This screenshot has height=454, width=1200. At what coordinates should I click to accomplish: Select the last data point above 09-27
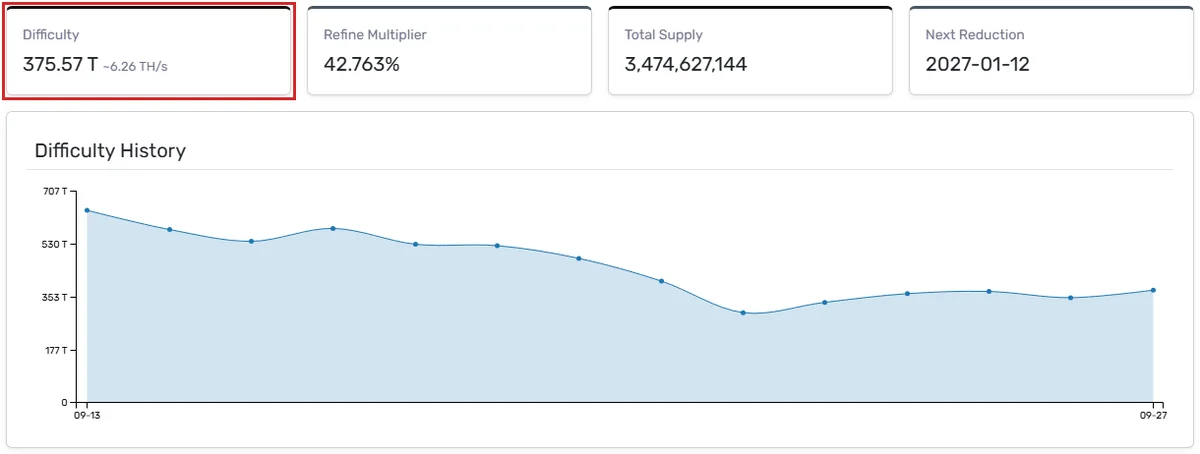tap(1153, 290)
